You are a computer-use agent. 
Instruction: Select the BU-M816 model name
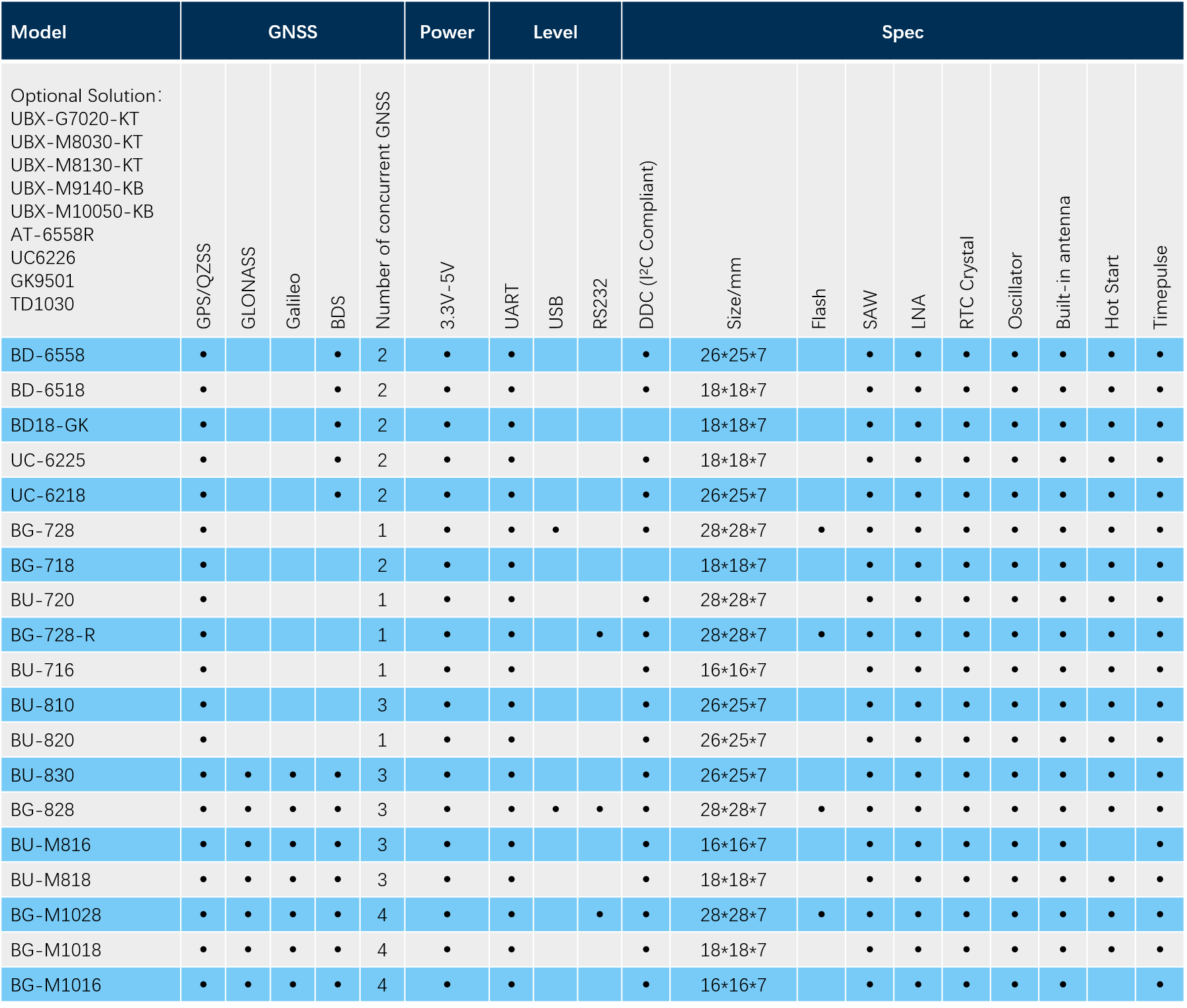pos(51,845)
